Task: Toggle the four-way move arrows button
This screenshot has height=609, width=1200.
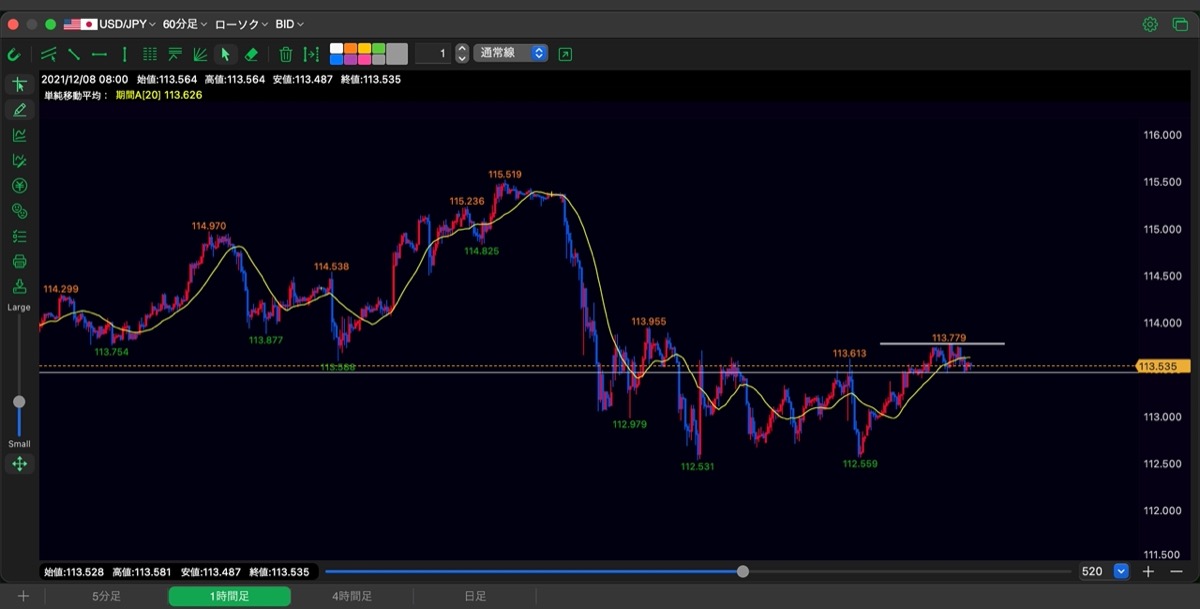Action: [19, 464]
